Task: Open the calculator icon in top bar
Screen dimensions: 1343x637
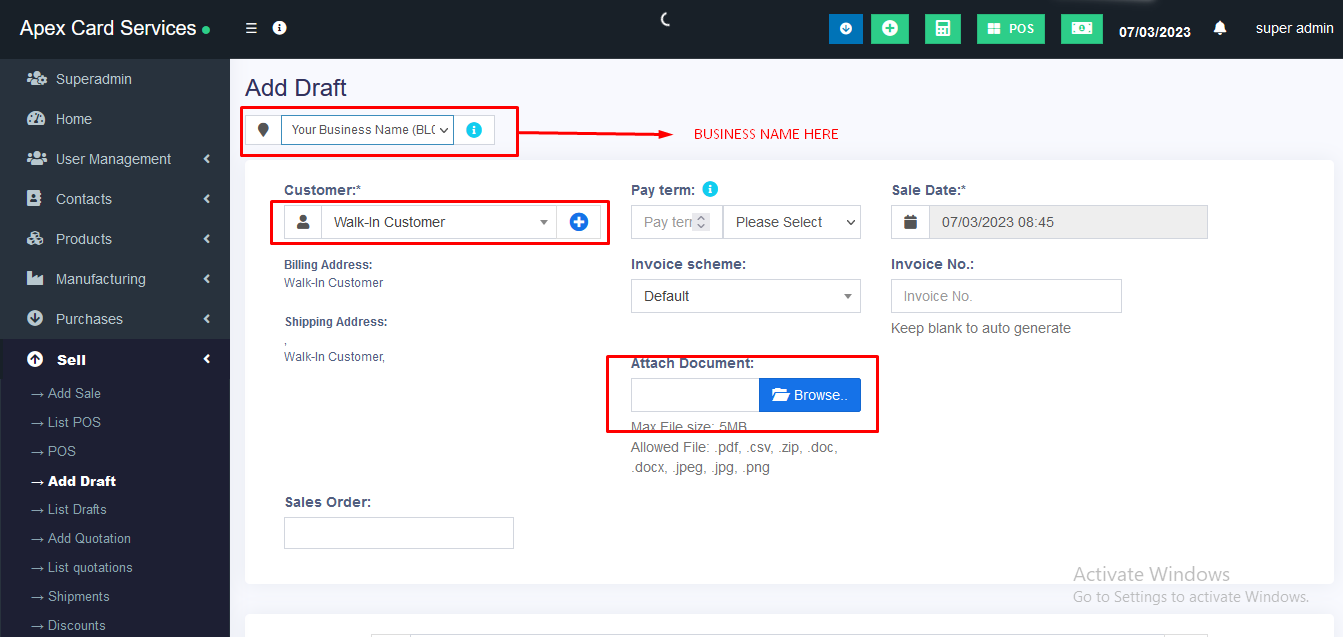Action: tap(942, 29)
